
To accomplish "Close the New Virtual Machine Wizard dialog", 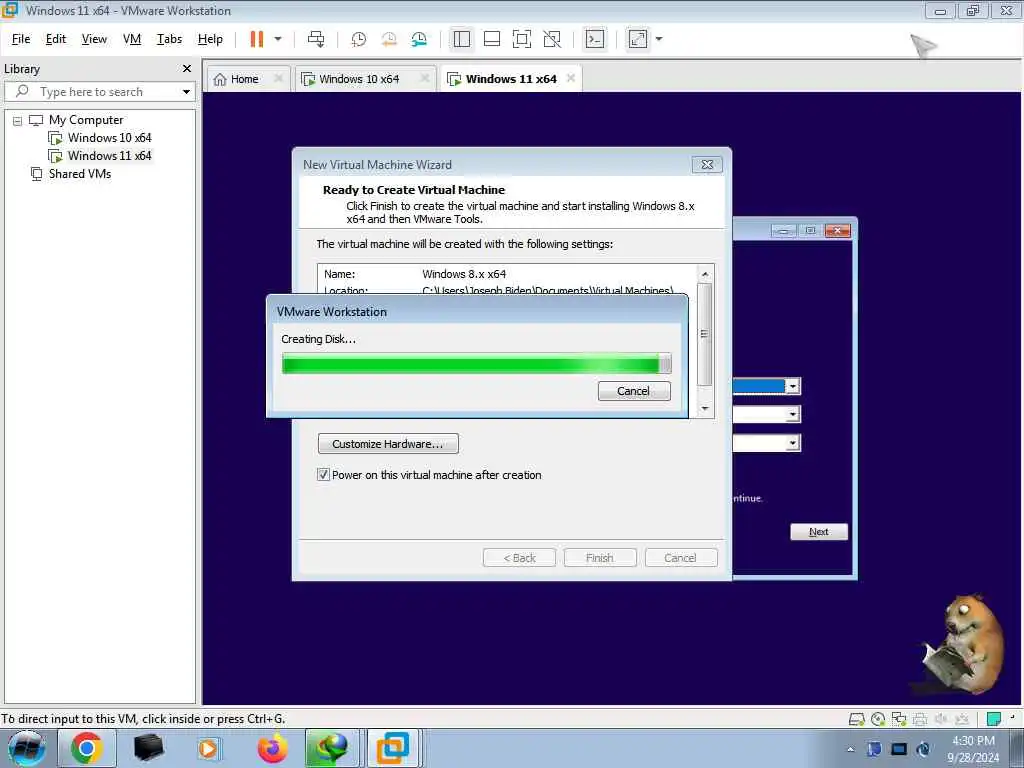I will click(x=707, y=165).
